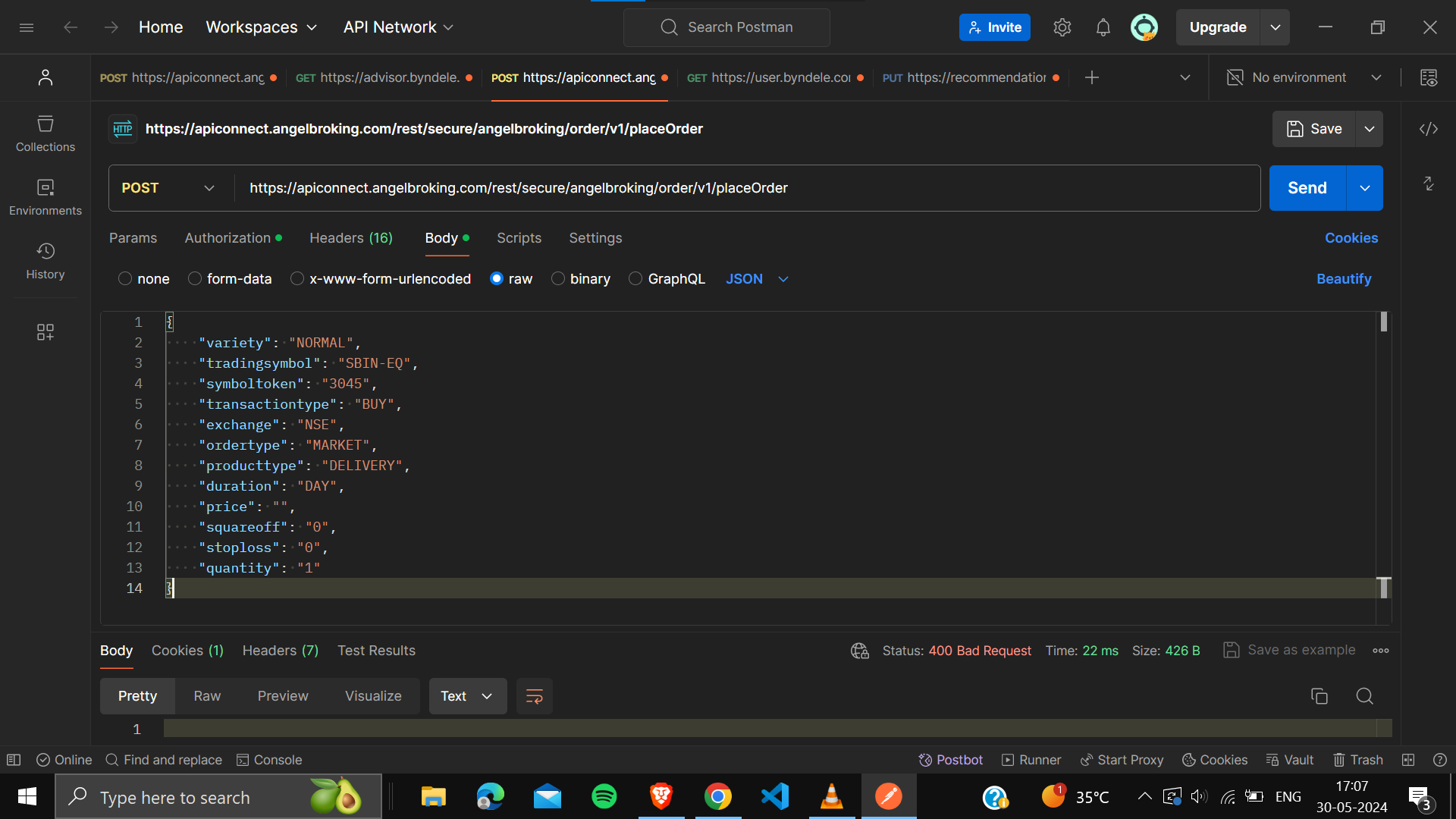Change the JSON body format dropdown
This screenshot has width=1456, height=819.
pos(757,279)
